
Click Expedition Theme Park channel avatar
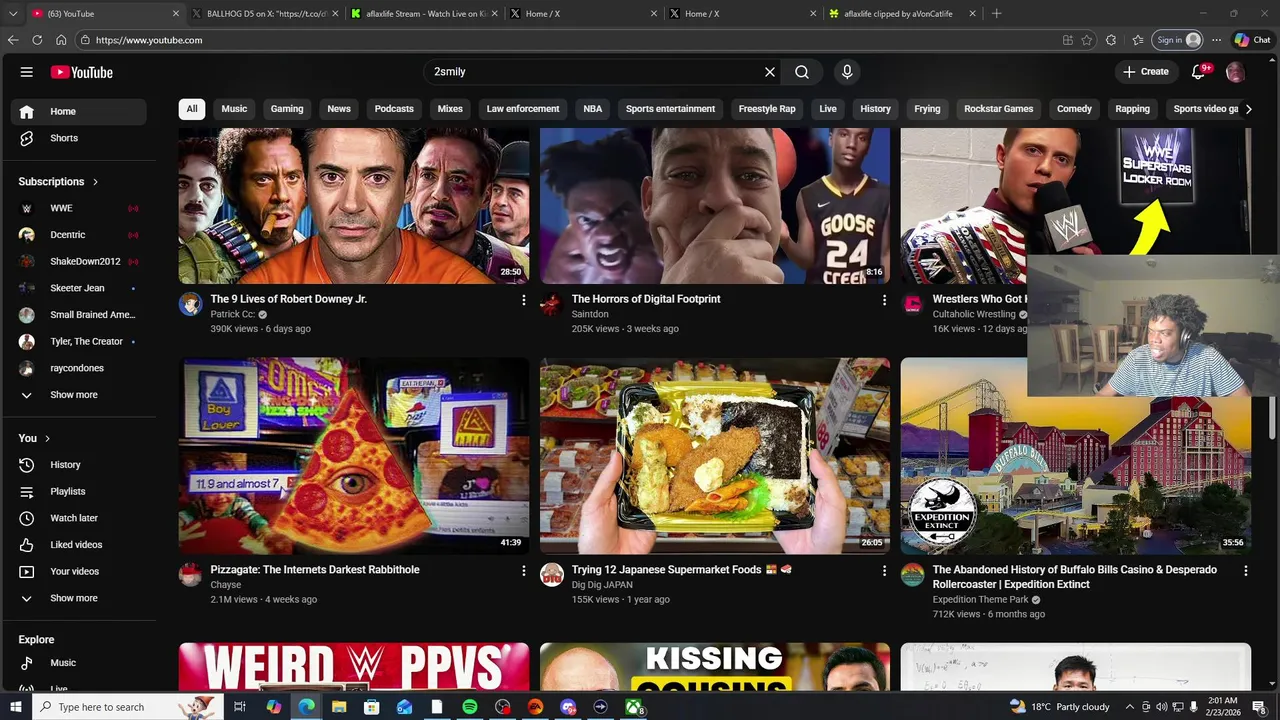click(912, 574)
